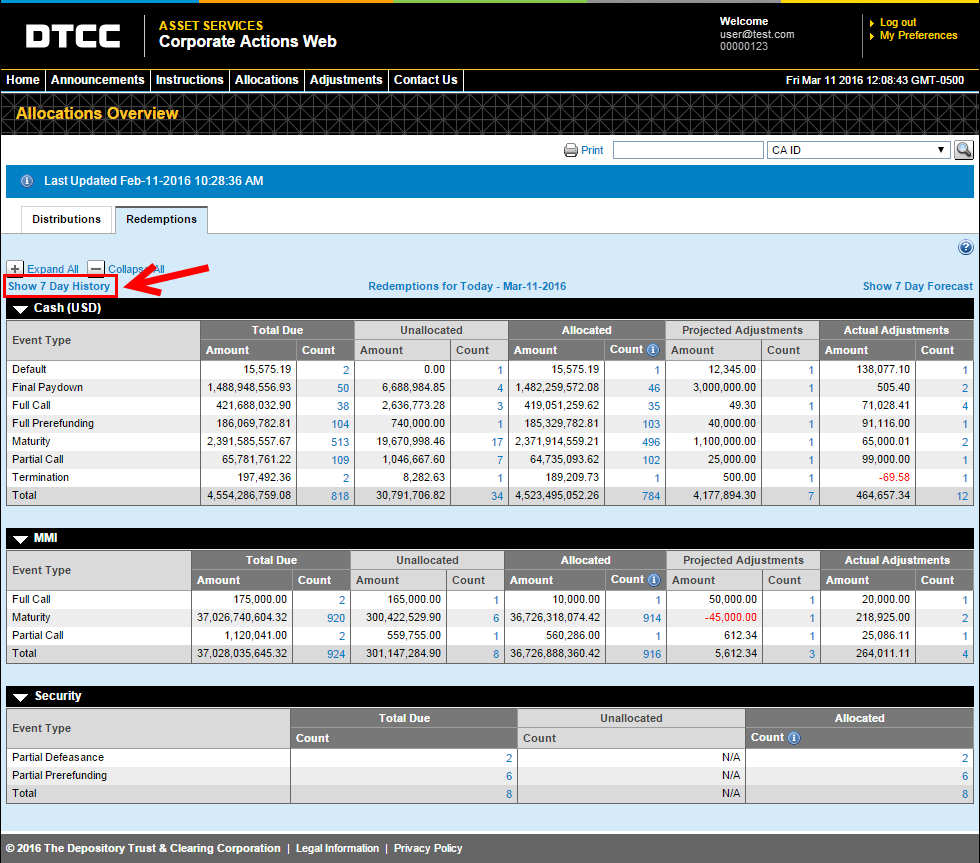
Task: Click the printer icon next to Print
Action: click(x=571, y=150)
